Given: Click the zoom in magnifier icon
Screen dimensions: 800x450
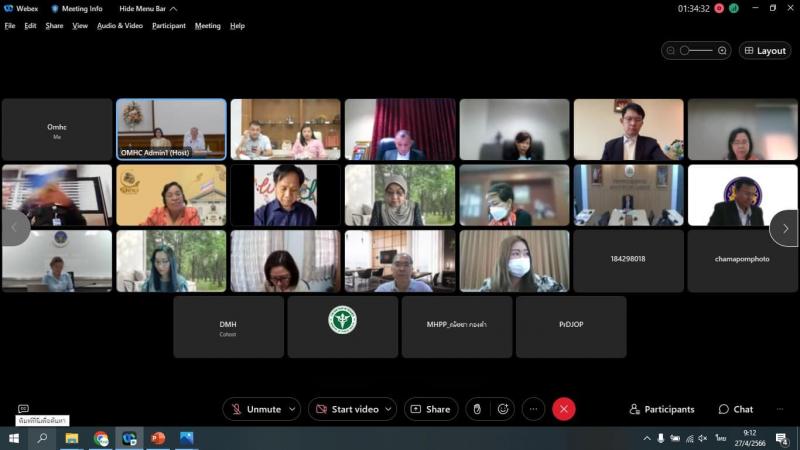Looking at the screenshot, I should tap(722, 51).
